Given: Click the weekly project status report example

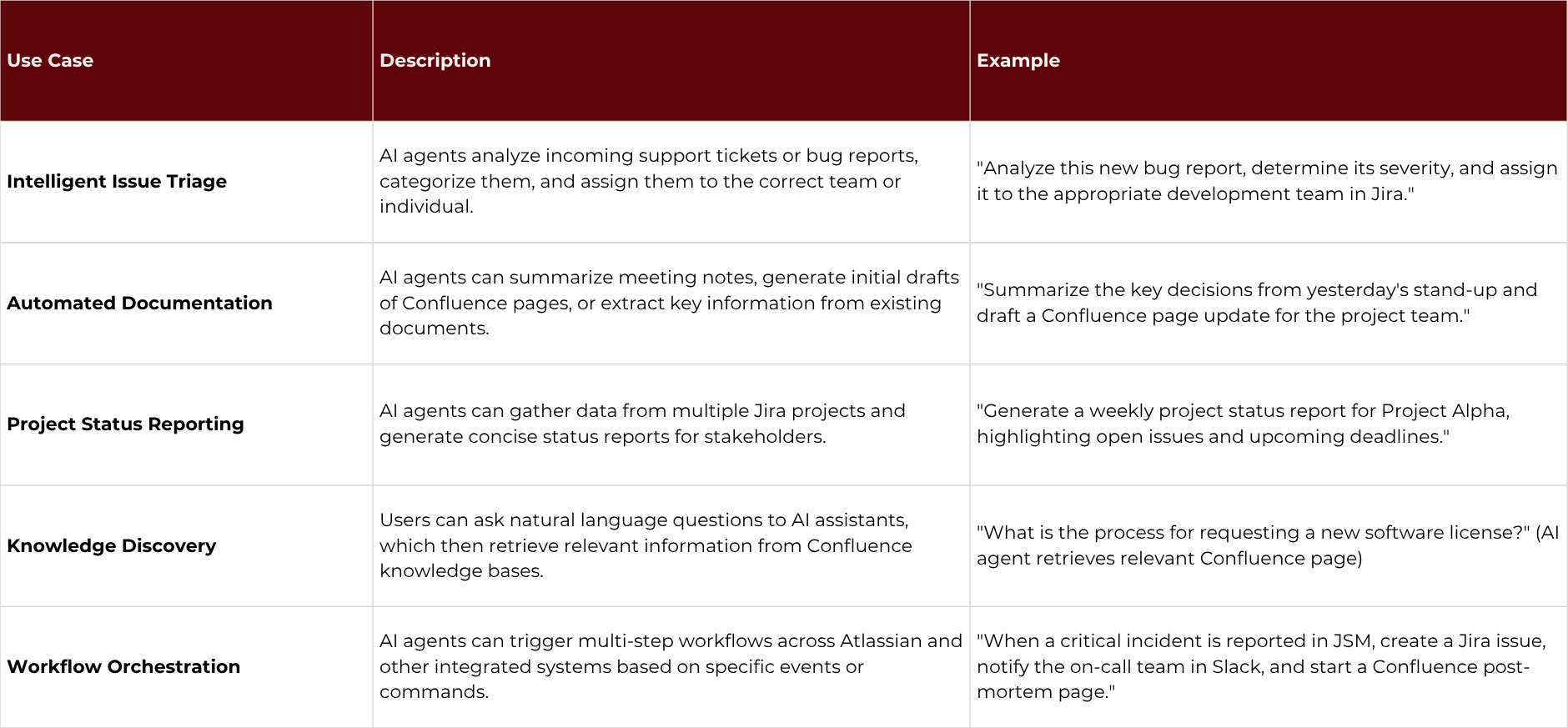Looking at the screenshot, I should [x=1243, y=424].
